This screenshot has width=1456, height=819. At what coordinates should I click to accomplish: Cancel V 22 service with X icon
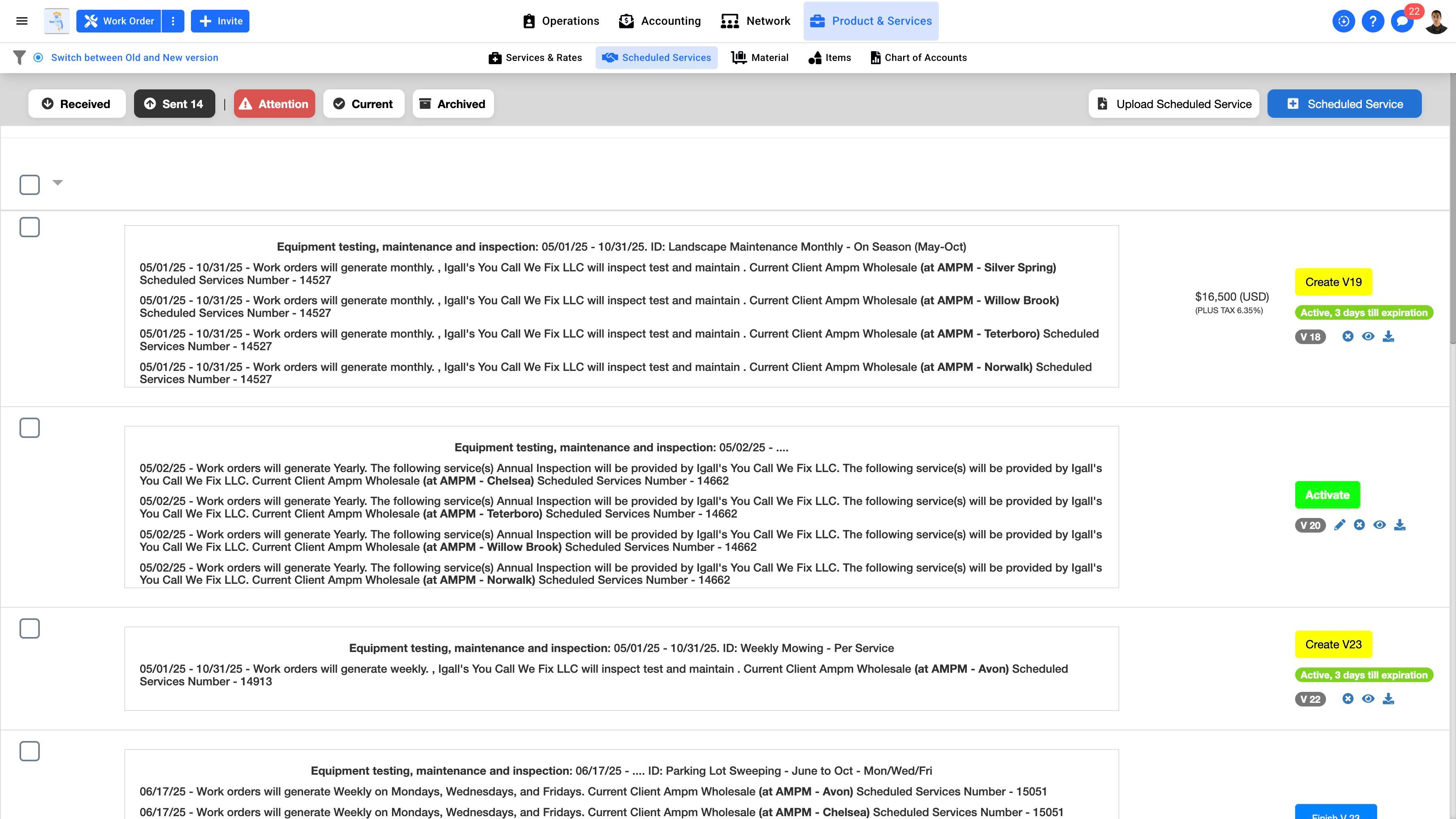click(1348, 699)
